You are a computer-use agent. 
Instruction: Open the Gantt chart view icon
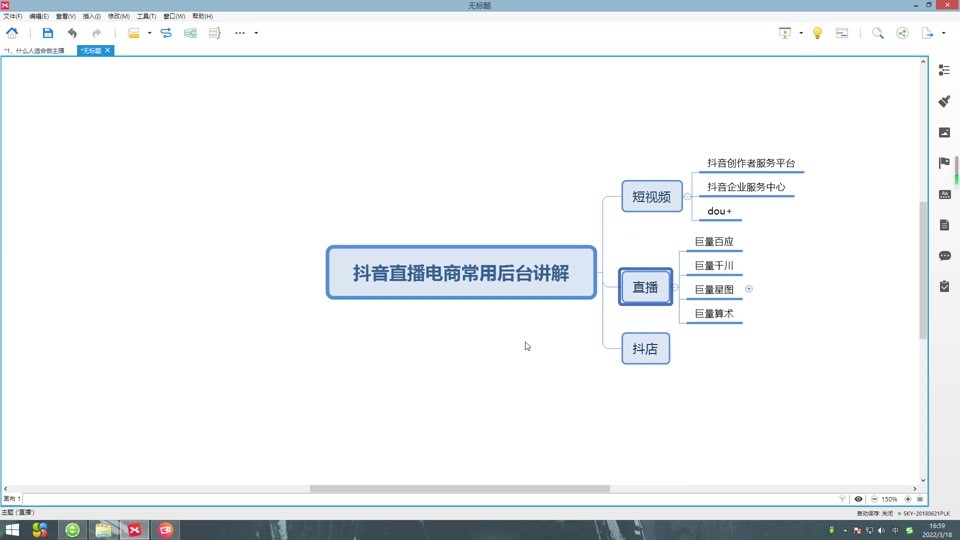pos(842,33)
